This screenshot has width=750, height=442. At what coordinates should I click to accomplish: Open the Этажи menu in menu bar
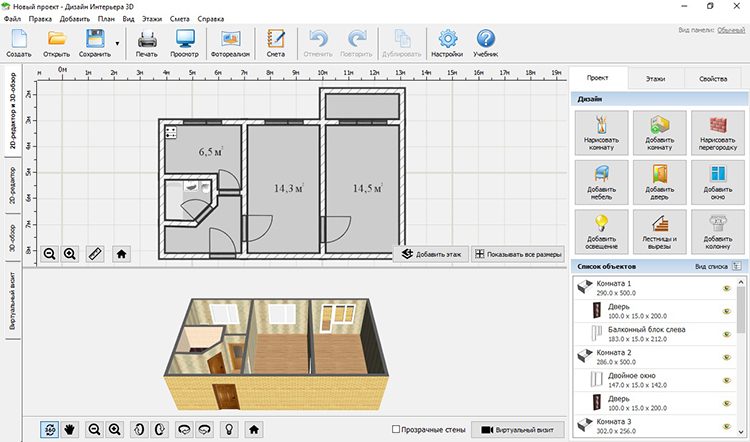click(151, 19)
